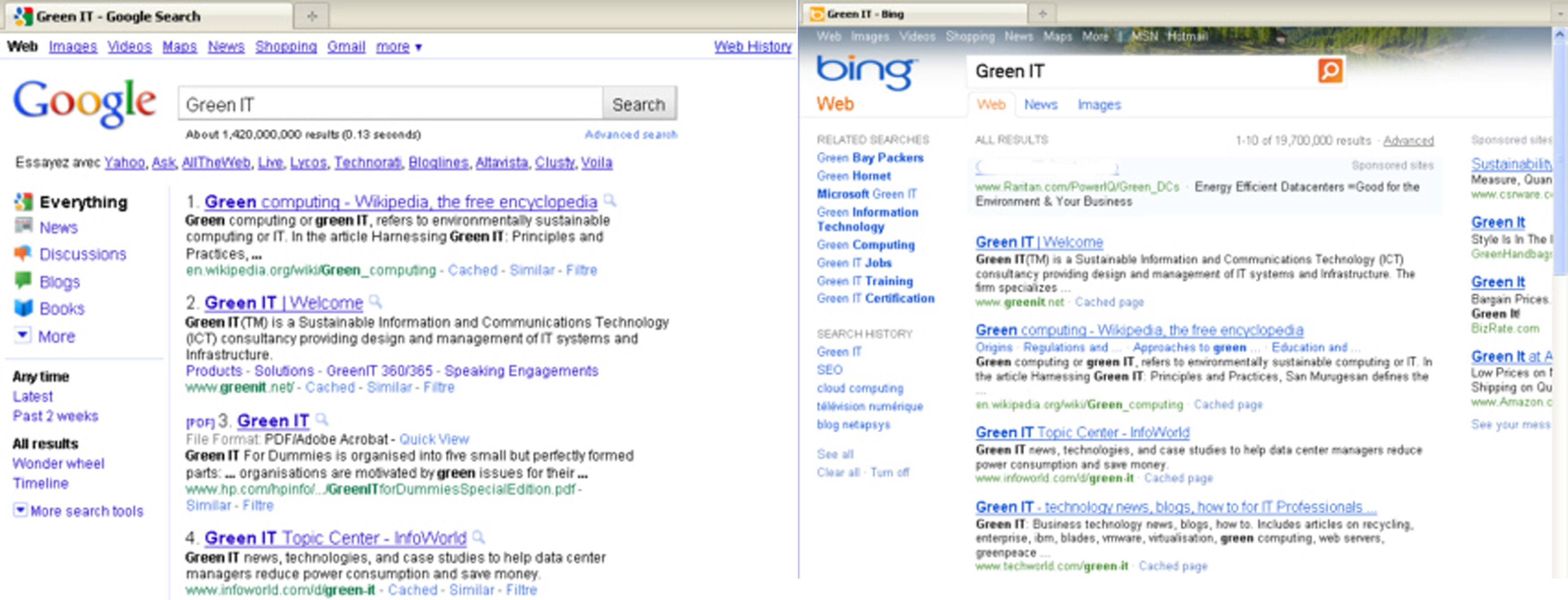Click Bing related search 'Green Bay Packers'

(870, 158)
